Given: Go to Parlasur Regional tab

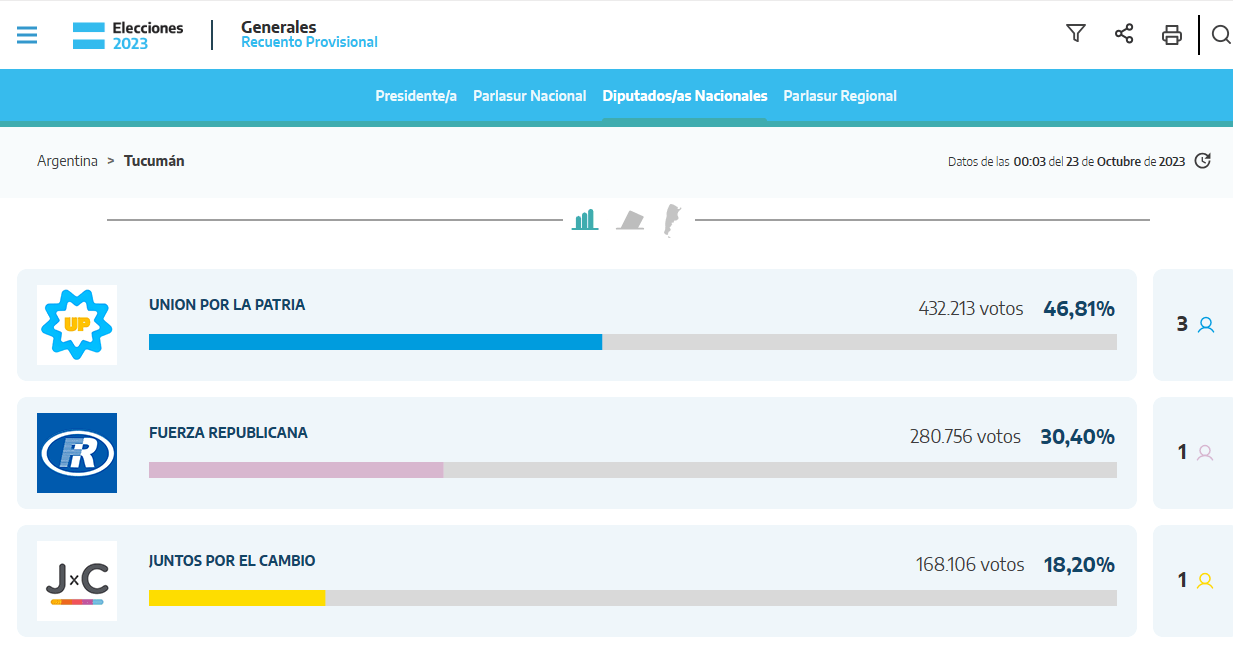Looking at the screenshot, I should point(840,96).
